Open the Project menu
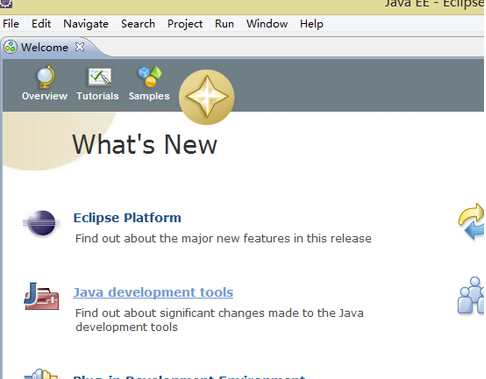 [x=185, y=24]
